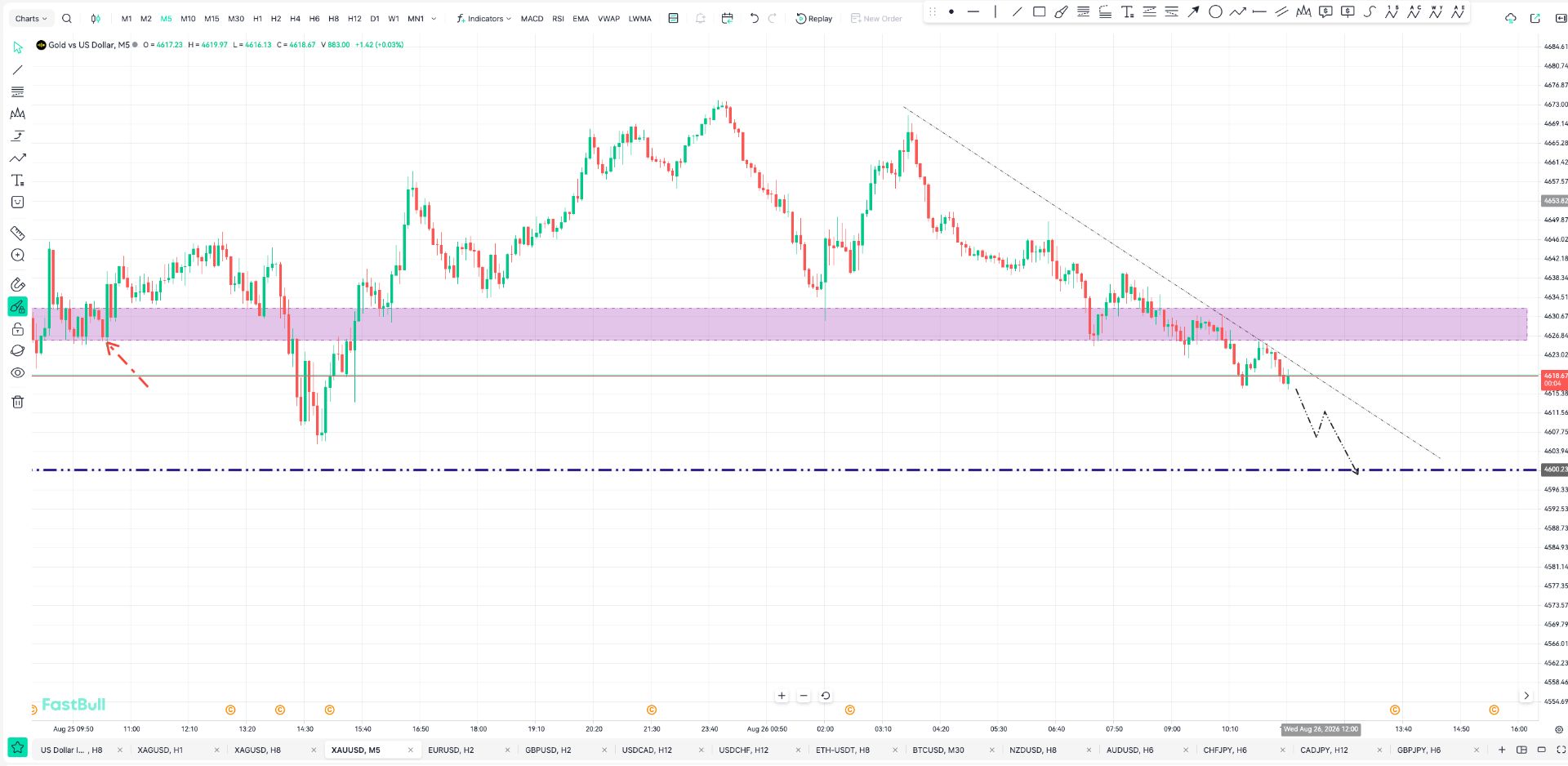Close the XAUUSD, M5 tab
Screen dimensions: 1568x766
(x=411, y=750)
